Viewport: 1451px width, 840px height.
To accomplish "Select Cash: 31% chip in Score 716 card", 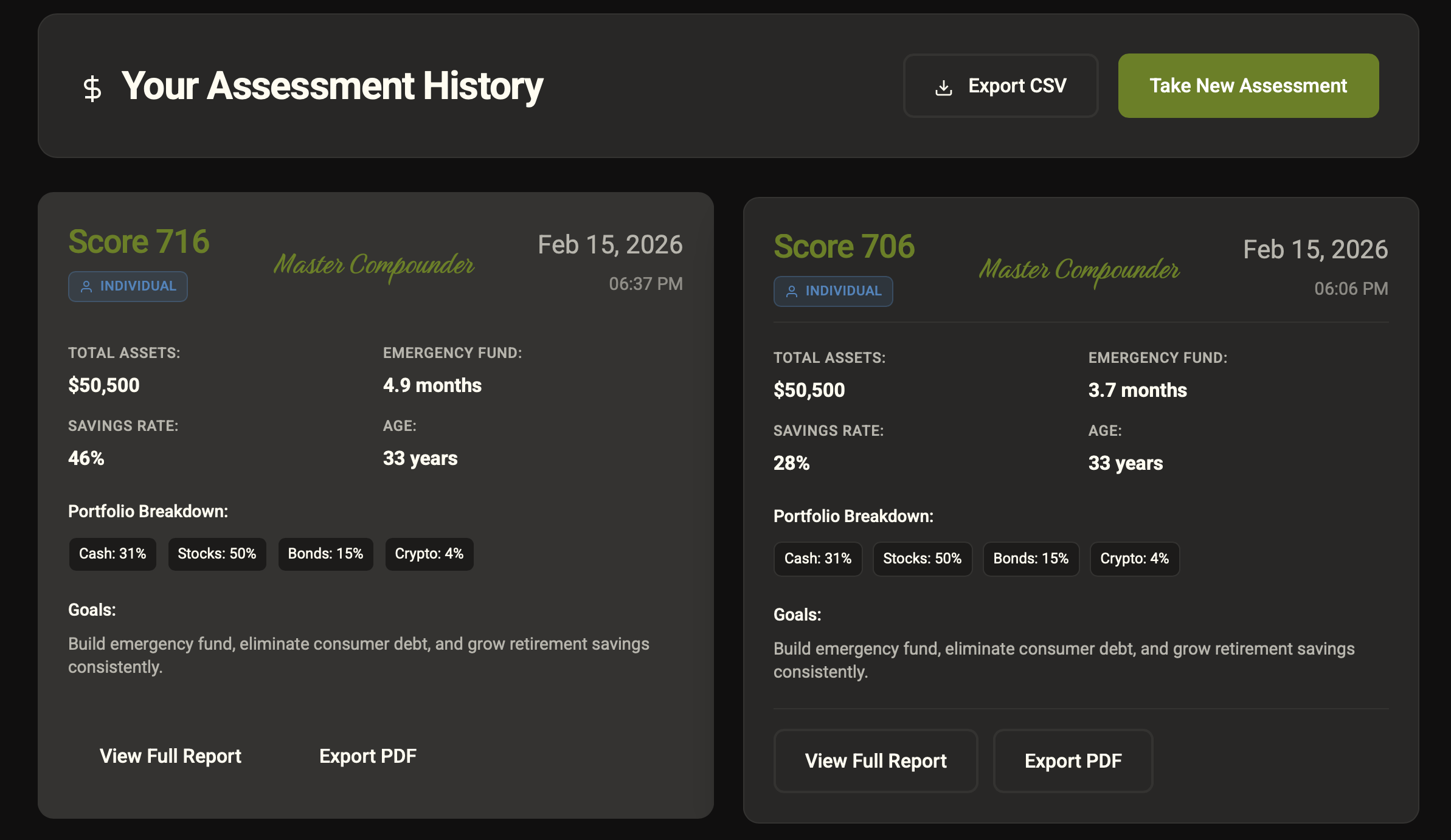I will coord(113,554).
